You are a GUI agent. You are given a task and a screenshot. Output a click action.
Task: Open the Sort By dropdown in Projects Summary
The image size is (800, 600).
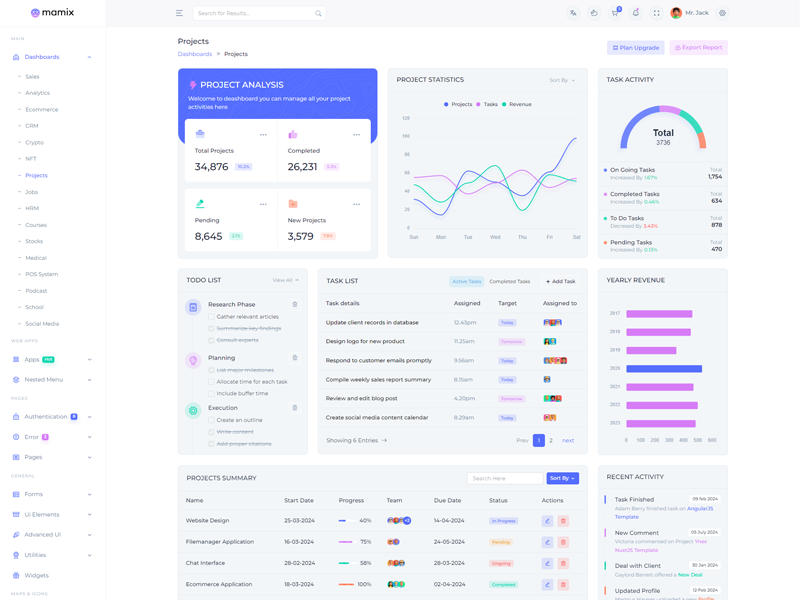562,478
